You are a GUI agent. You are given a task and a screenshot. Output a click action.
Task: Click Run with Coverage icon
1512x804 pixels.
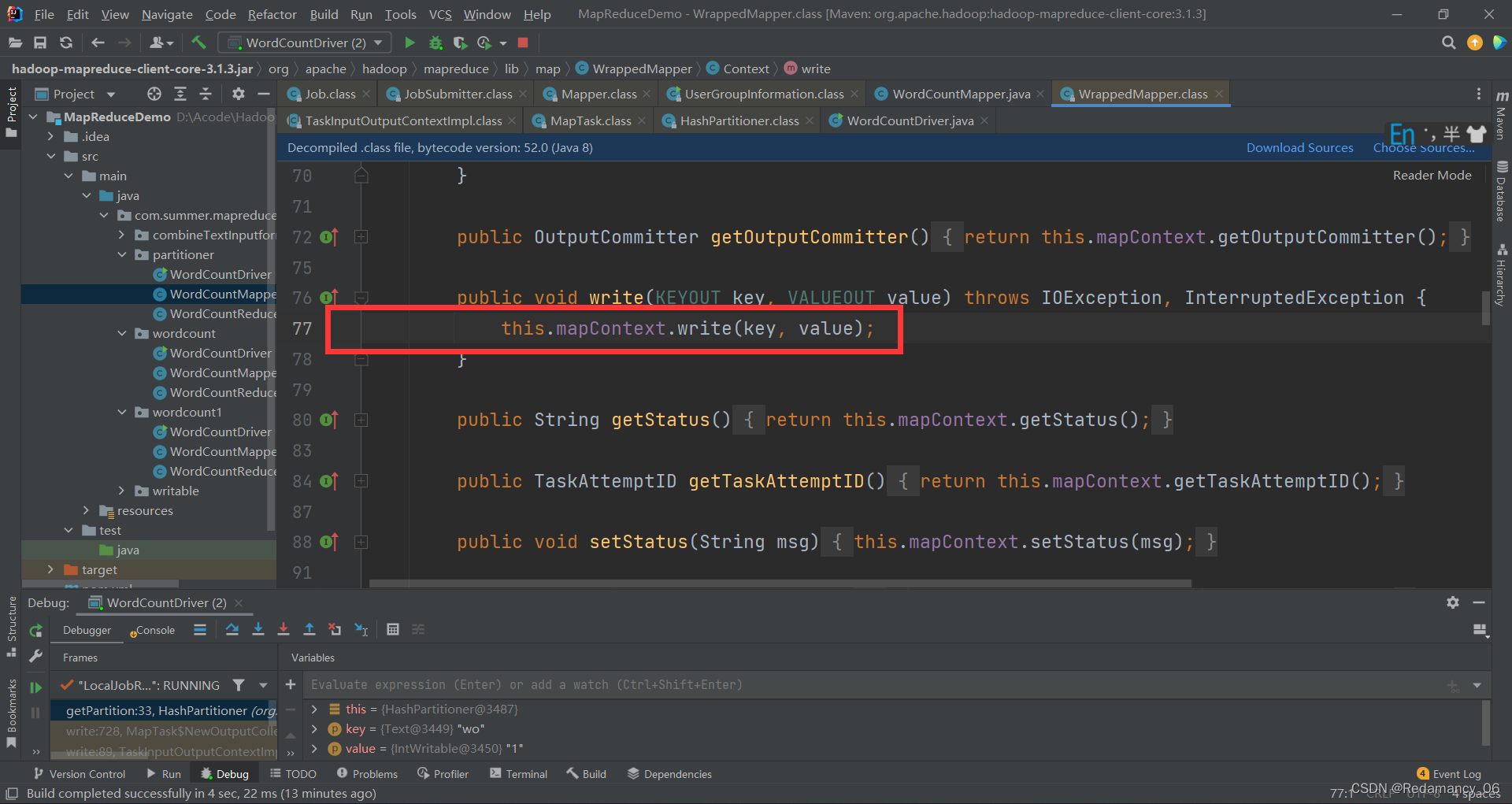tap(461, 43)
